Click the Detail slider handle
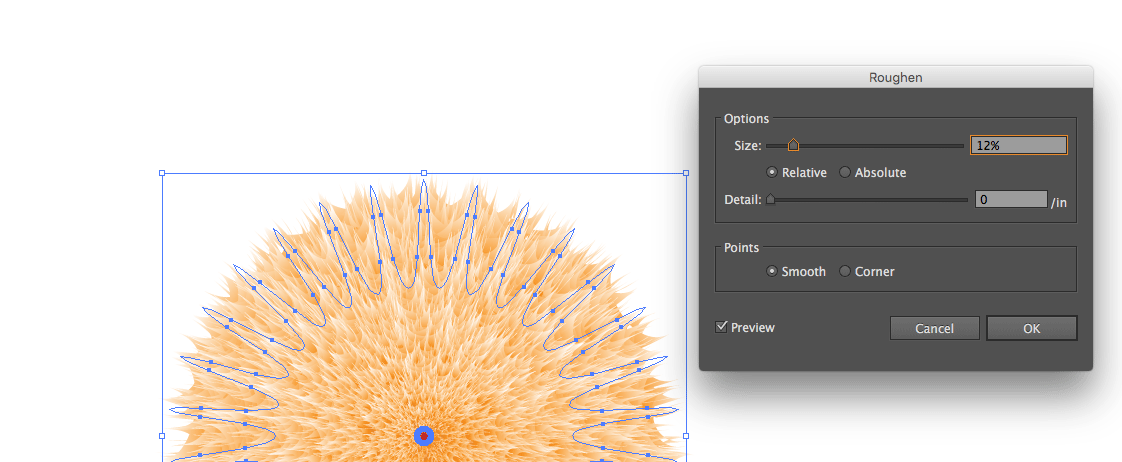 (770, 200)
